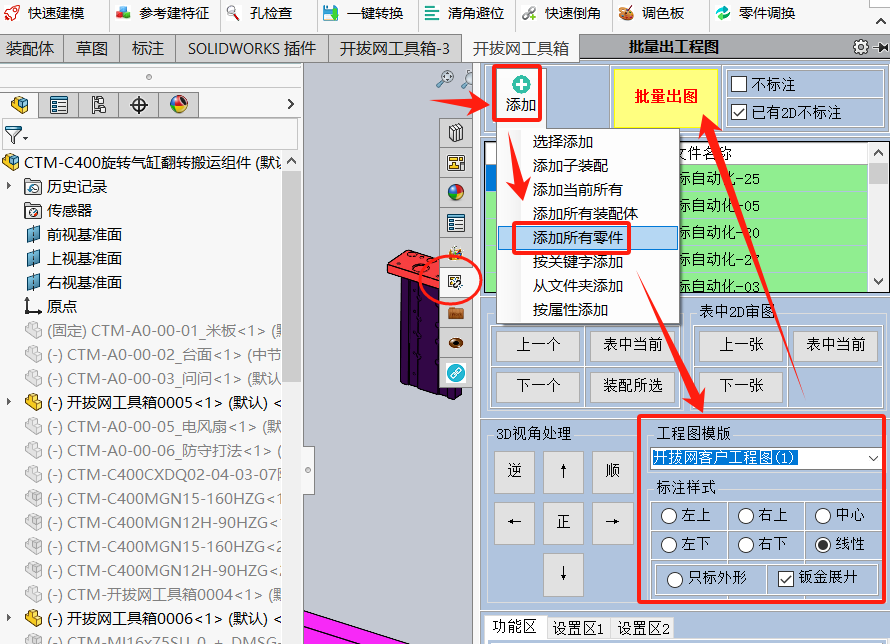Open the 设置区1 tab

click(578, 628)
